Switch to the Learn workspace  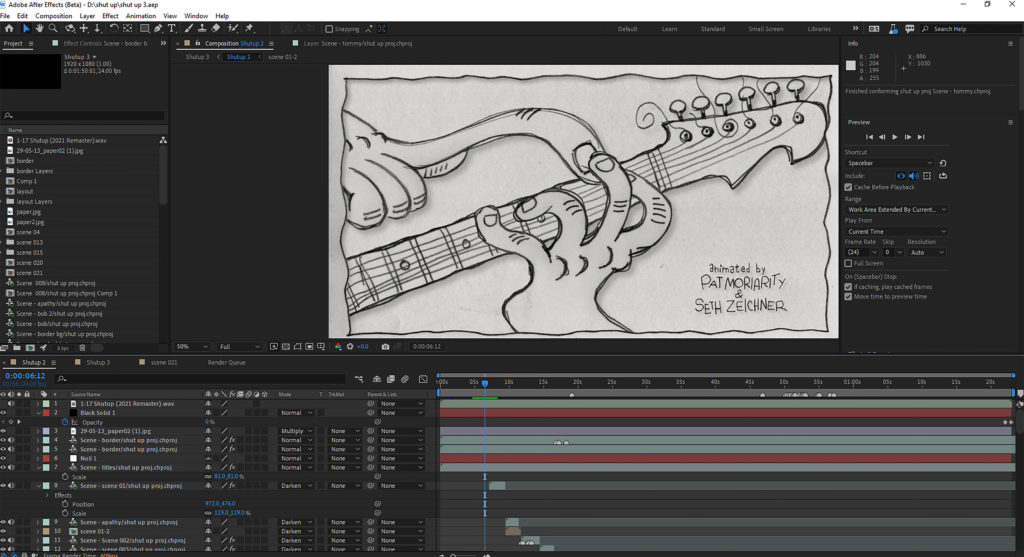[669, 29]
